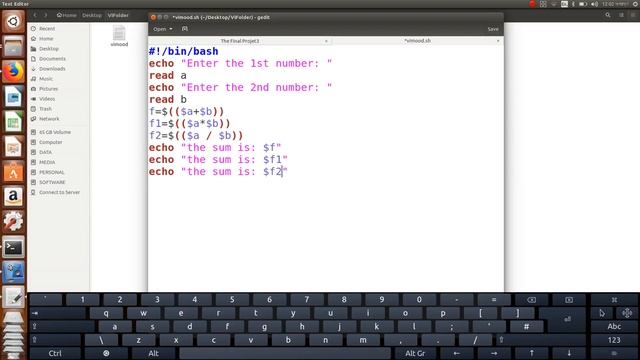Image resolution: width=640 pixels, height=360 pixels.
Task: Switch keyboard to 123 numeric layout
Action: click(614, 340)
